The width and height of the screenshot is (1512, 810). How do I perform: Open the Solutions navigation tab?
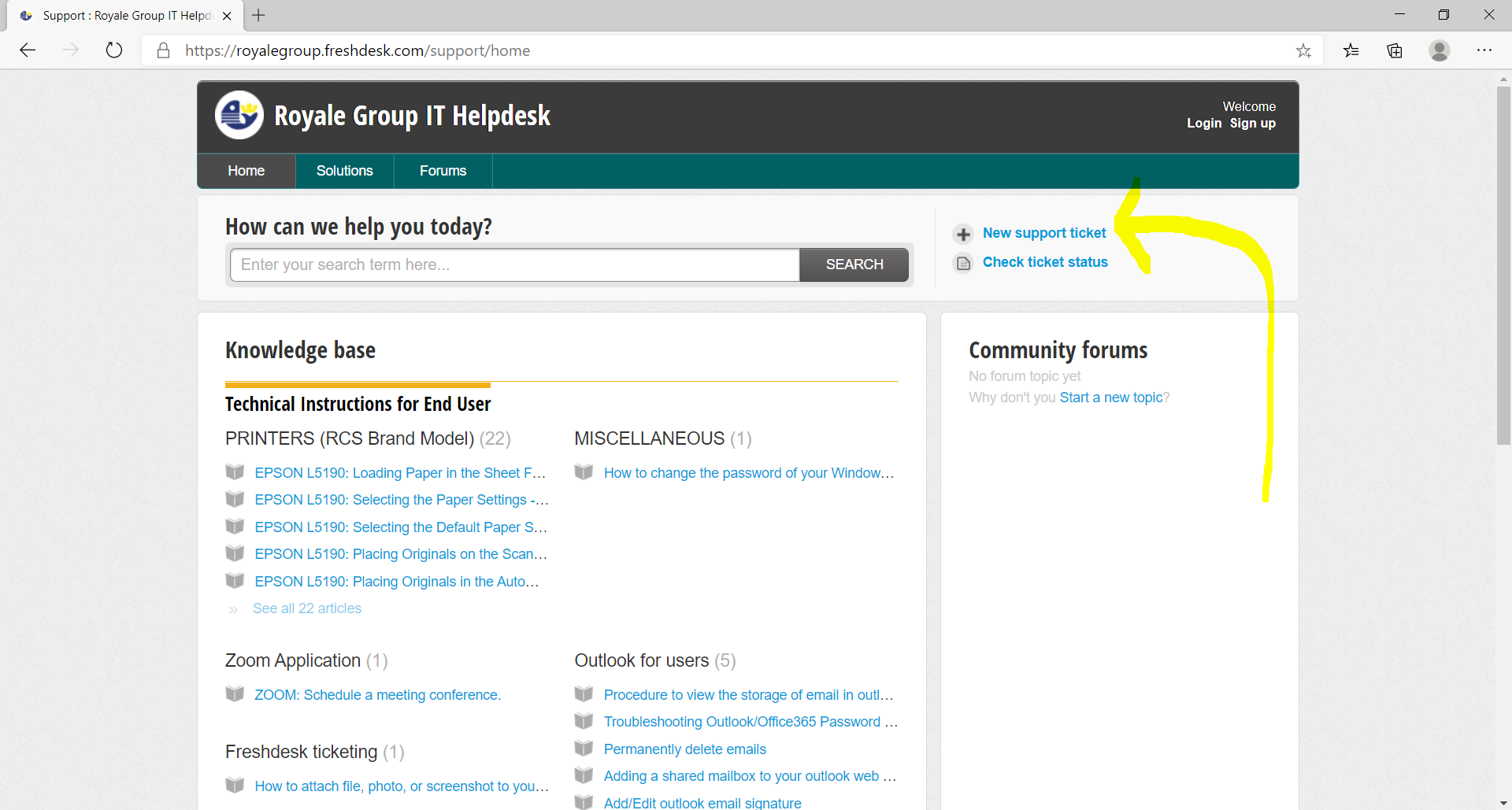click(345, 171)
